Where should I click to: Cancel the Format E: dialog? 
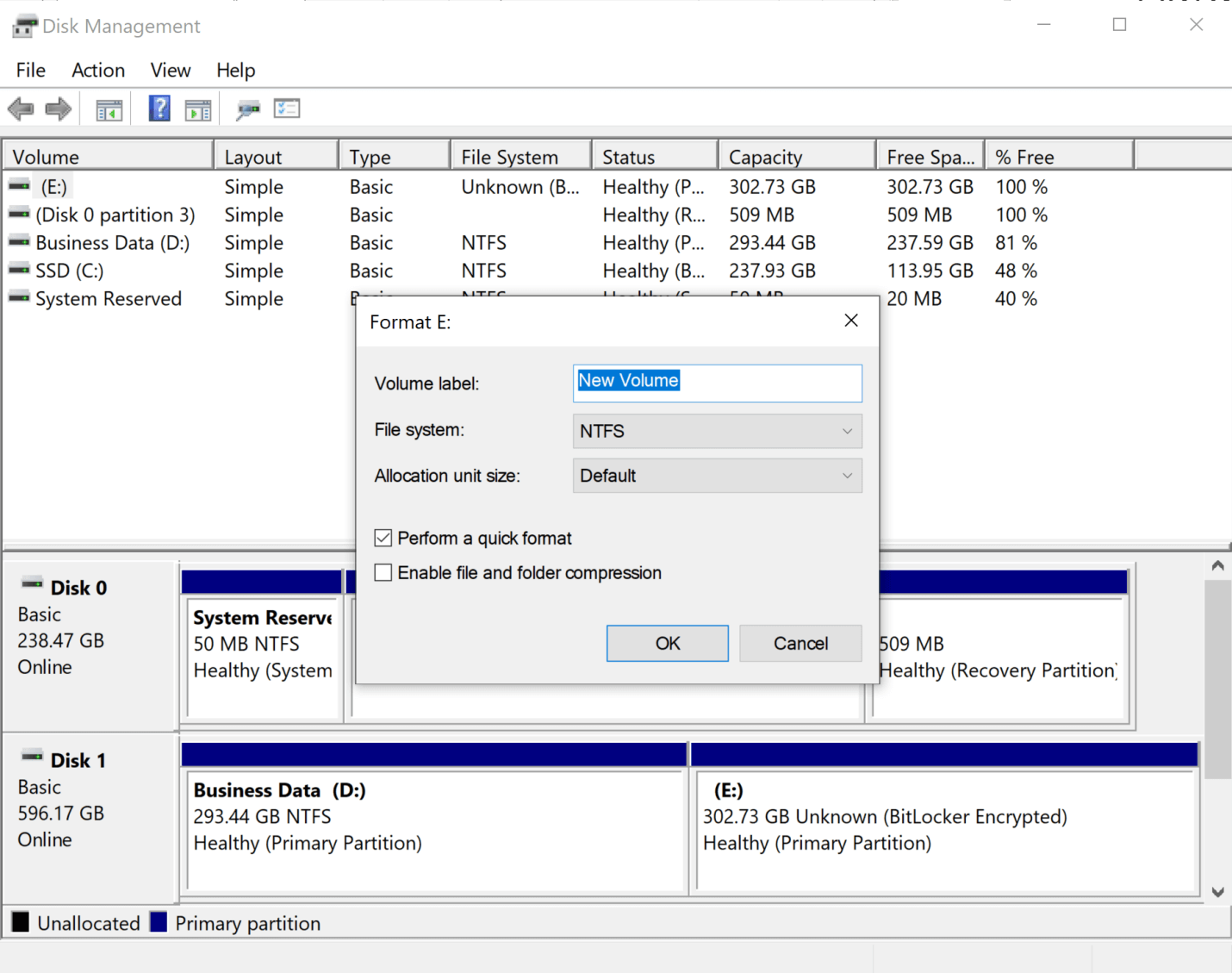click(x=800, y=643)
